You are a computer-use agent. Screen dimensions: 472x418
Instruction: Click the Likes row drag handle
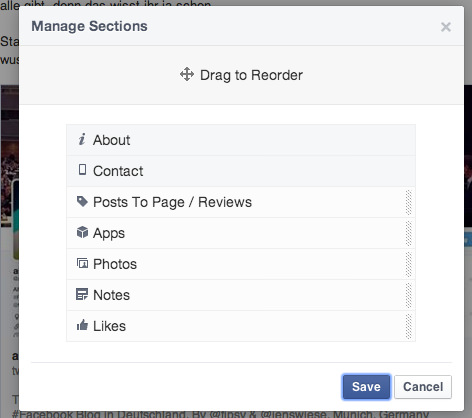[409, 326]
